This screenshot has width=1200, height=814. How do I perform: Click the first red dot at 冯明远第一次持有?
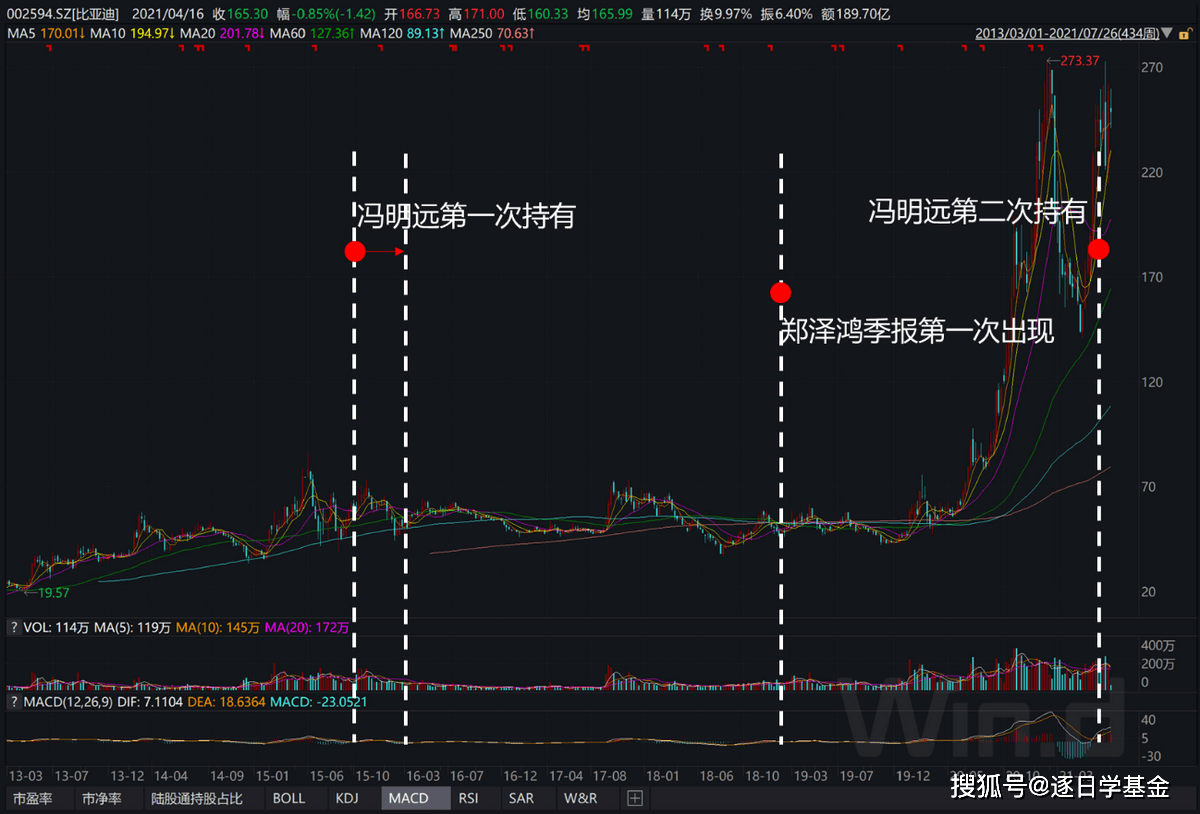click(355, 252)
